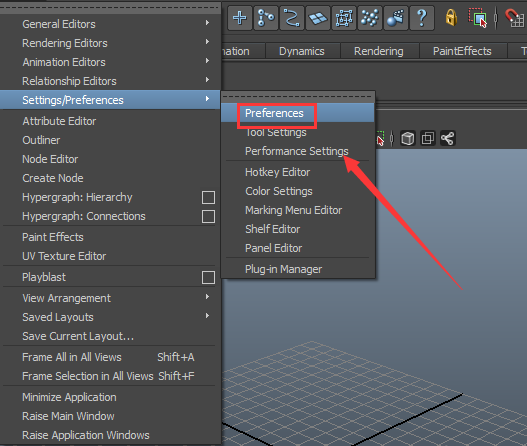Open the Shelf Editor
The image size is (527, 446).
(298, 229)
